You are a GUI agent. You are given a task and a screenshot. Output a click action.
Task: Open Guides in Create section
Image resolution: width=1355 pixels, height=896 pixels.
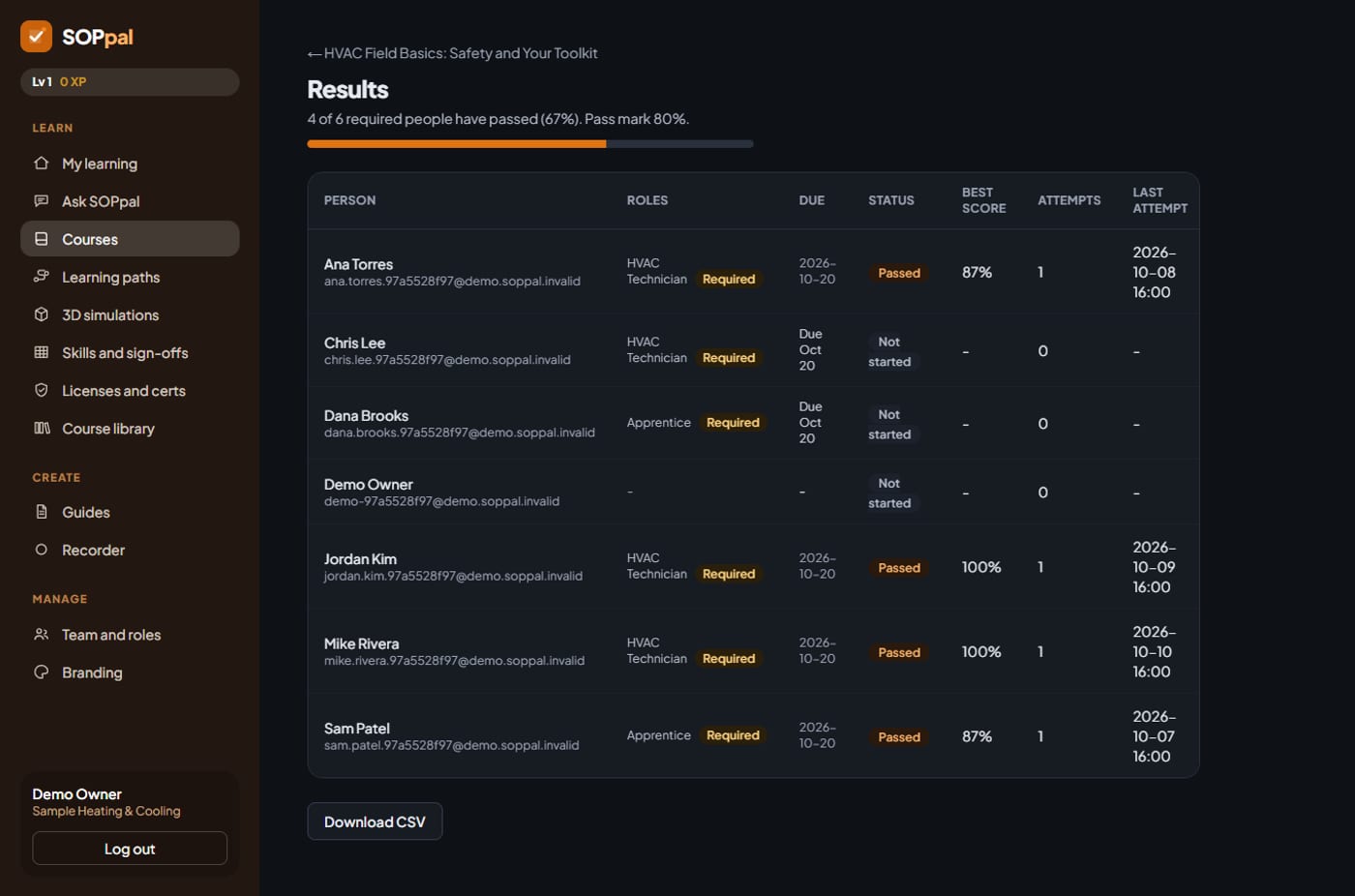click(x=130, y=512)
